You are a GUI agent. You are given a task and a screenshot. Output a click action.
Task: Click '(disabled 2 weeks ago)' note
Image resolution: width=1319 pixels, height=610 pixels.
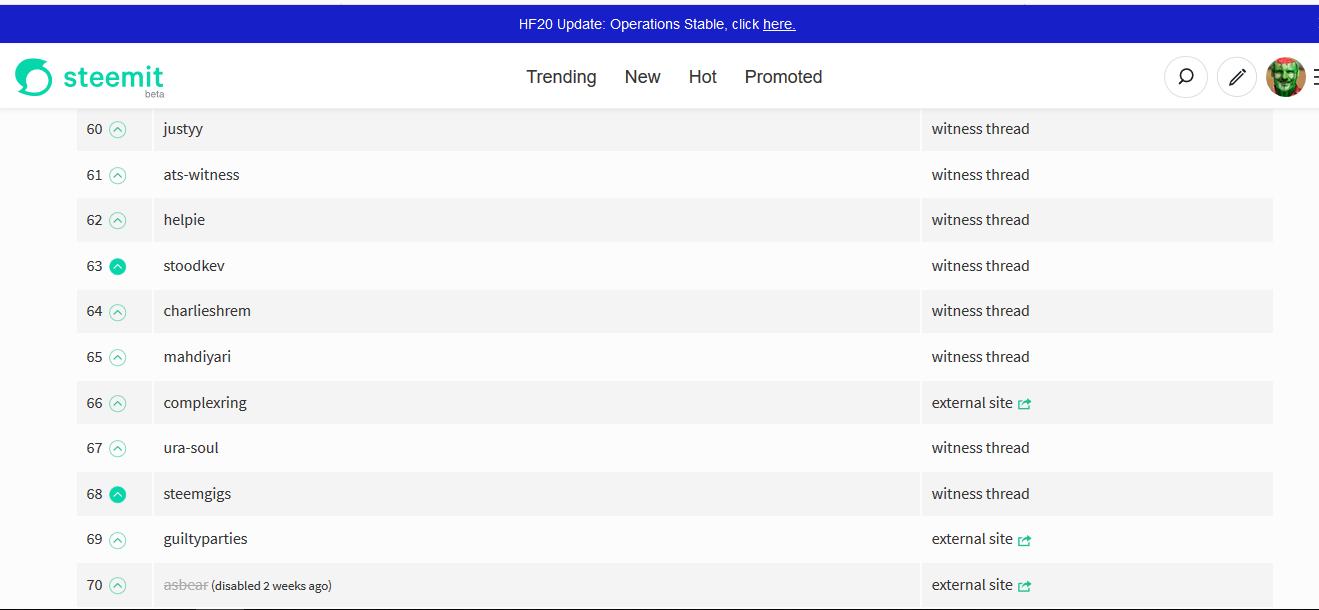(x=272, y=586)
